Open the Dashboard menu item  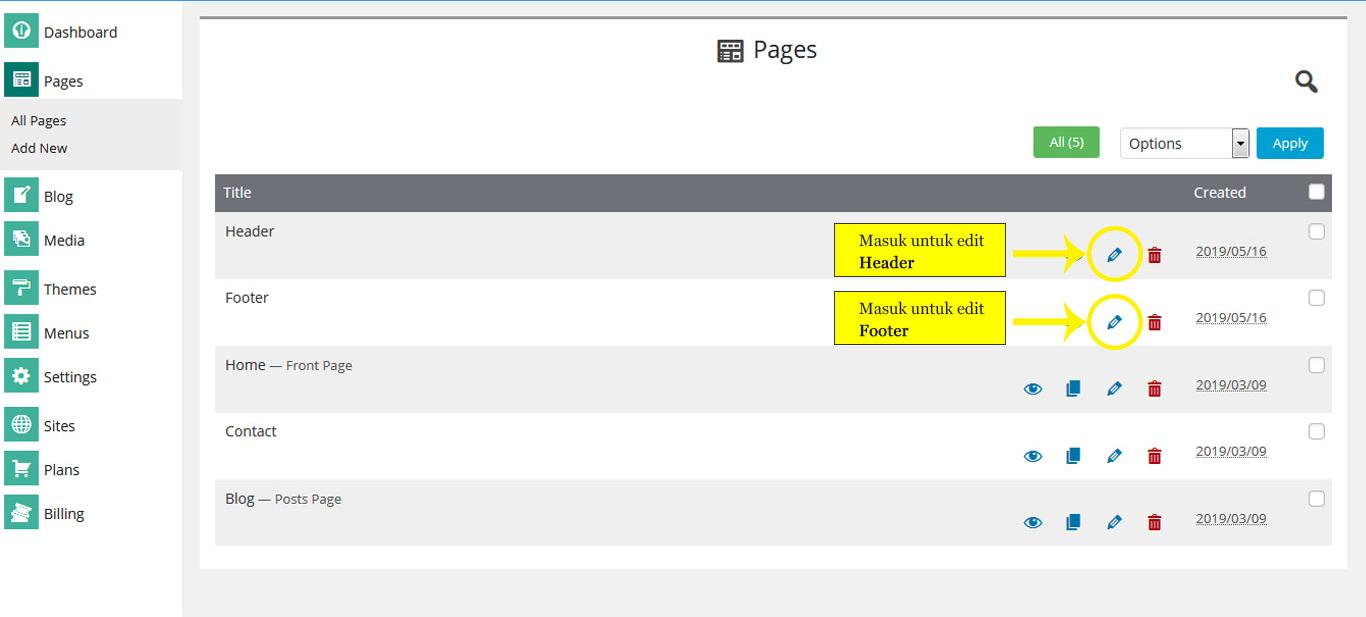pos(80,32)
